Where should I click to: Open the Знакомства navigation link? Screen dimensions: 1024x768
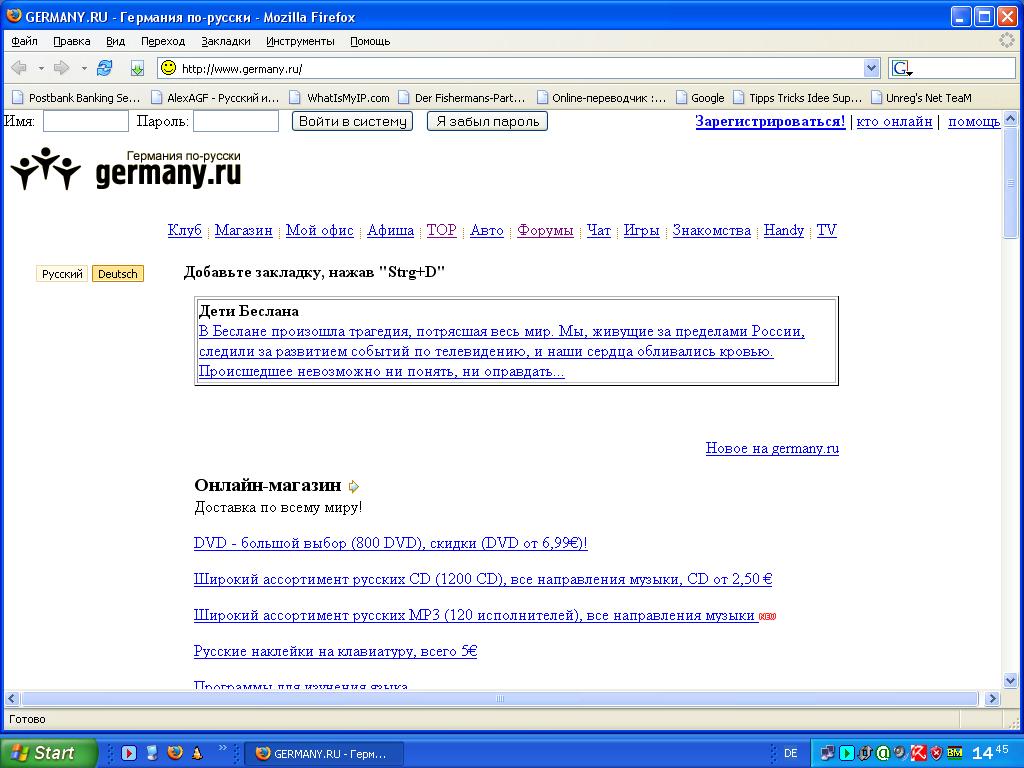point(712,231)
